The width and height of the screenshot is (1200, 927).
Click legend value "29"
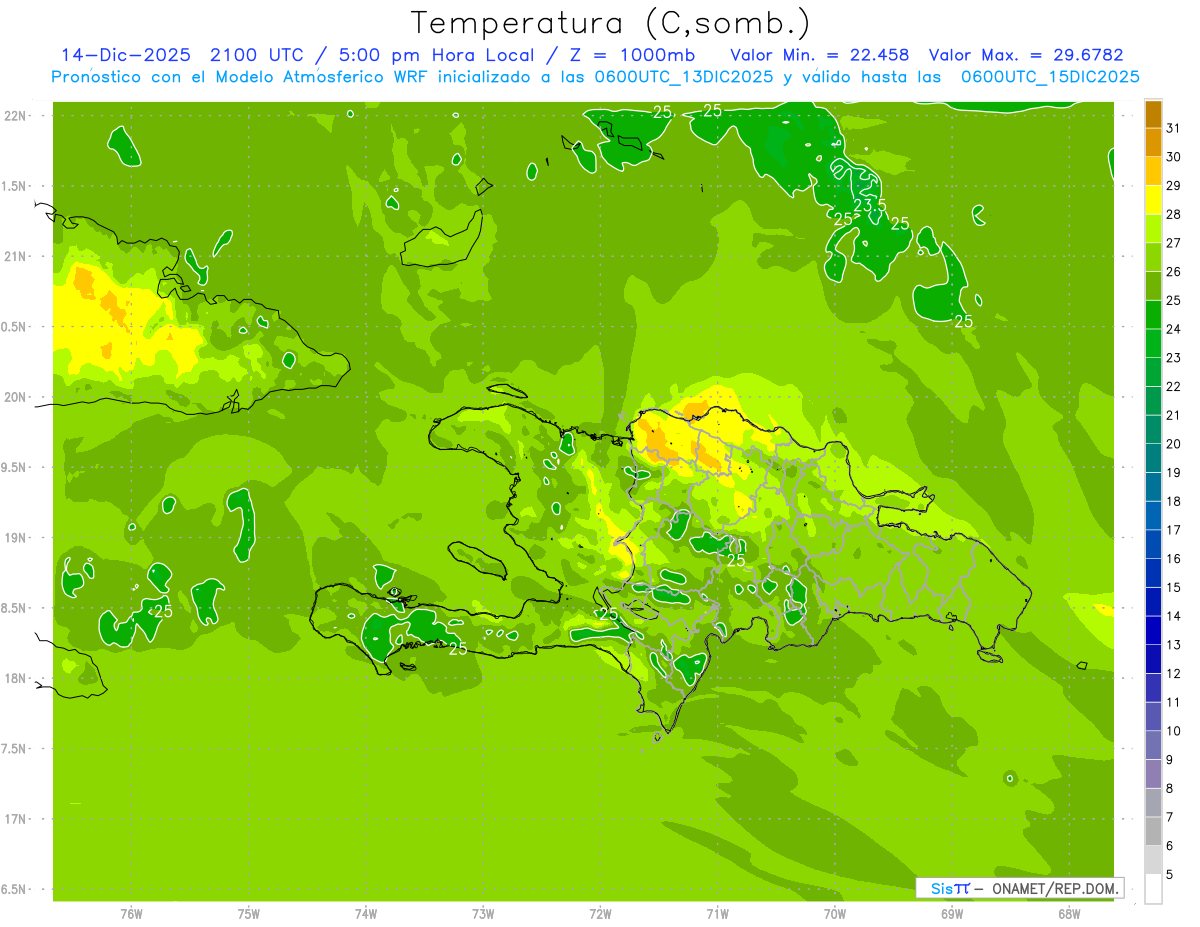point(1174,186)
